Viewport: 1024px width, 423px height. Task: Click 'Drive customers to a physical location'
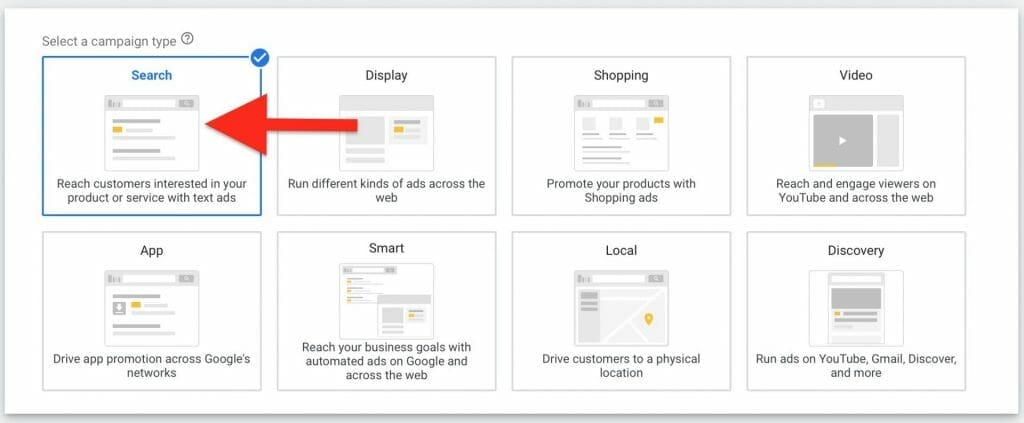pyautogui.click(x=621, y=366)
